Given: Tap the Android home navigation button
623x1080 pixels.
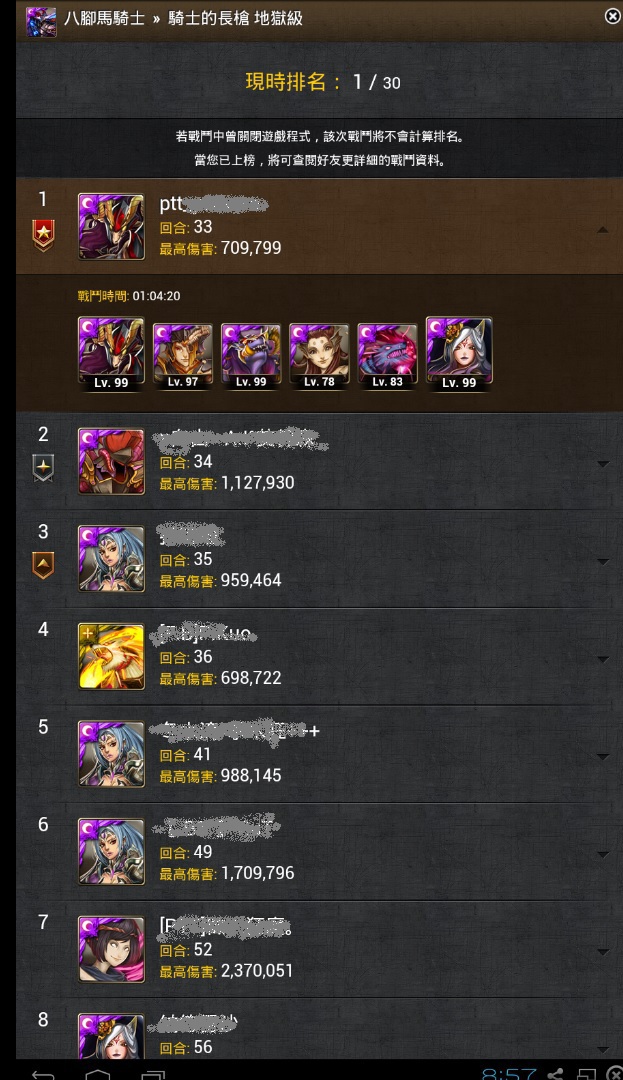Looking at the screenshot, I should pyautogui.click(x=97, y=1074).
